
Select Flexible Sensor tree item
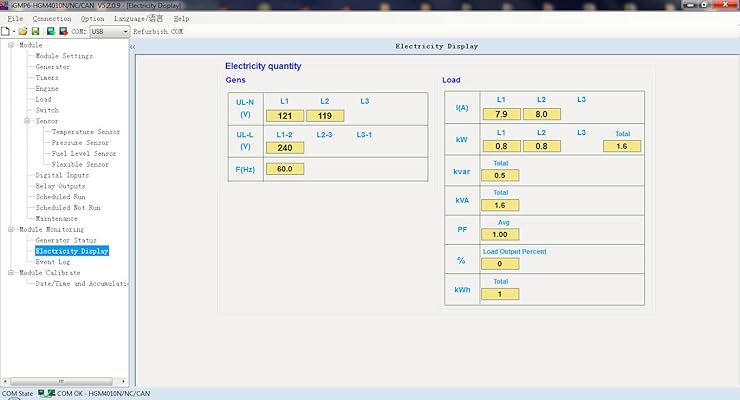tap(80, 165)
